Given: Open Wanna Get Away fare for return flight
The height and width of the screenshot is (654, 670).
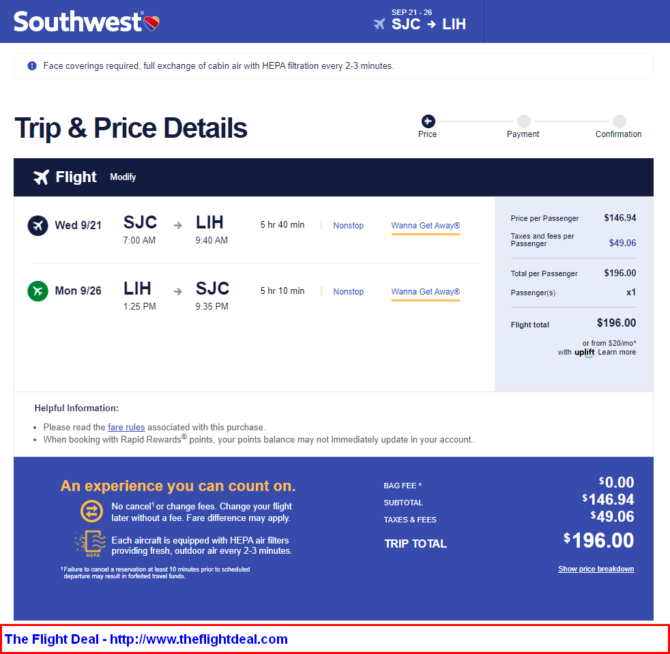Looking at the screenshot, I should pos(426,292).
